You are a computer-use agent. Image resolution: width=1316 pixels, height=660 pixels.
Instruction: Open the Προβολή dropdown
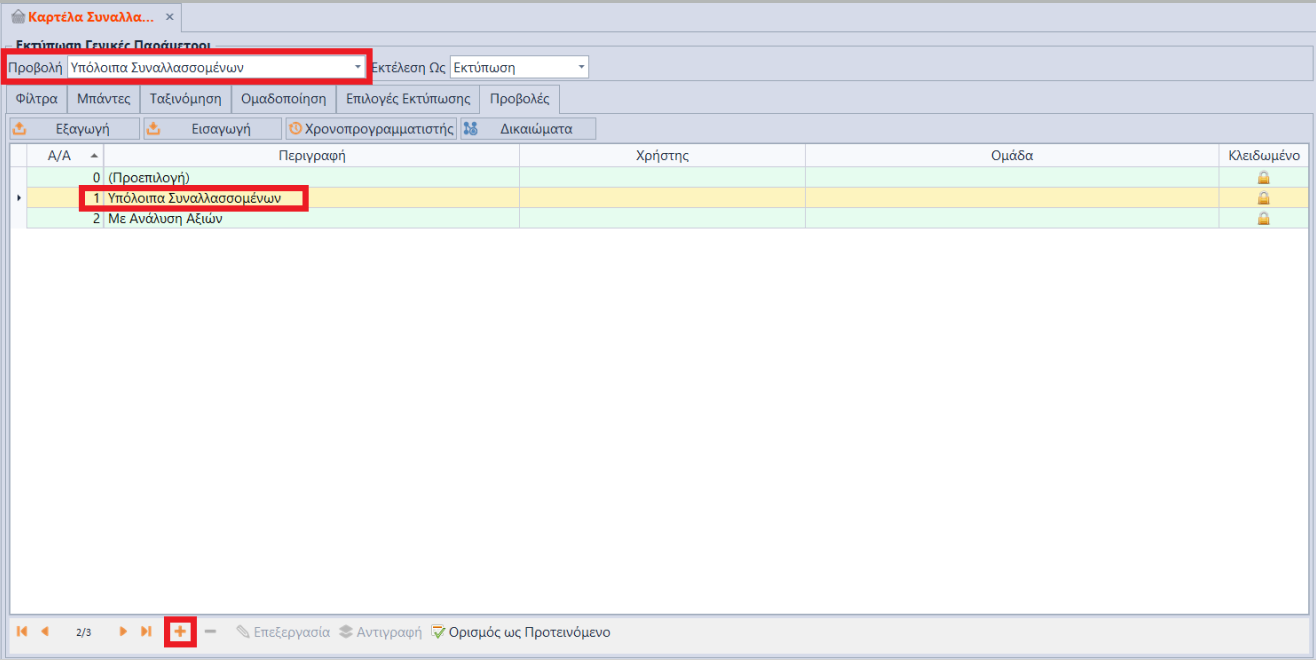point(358,67)
